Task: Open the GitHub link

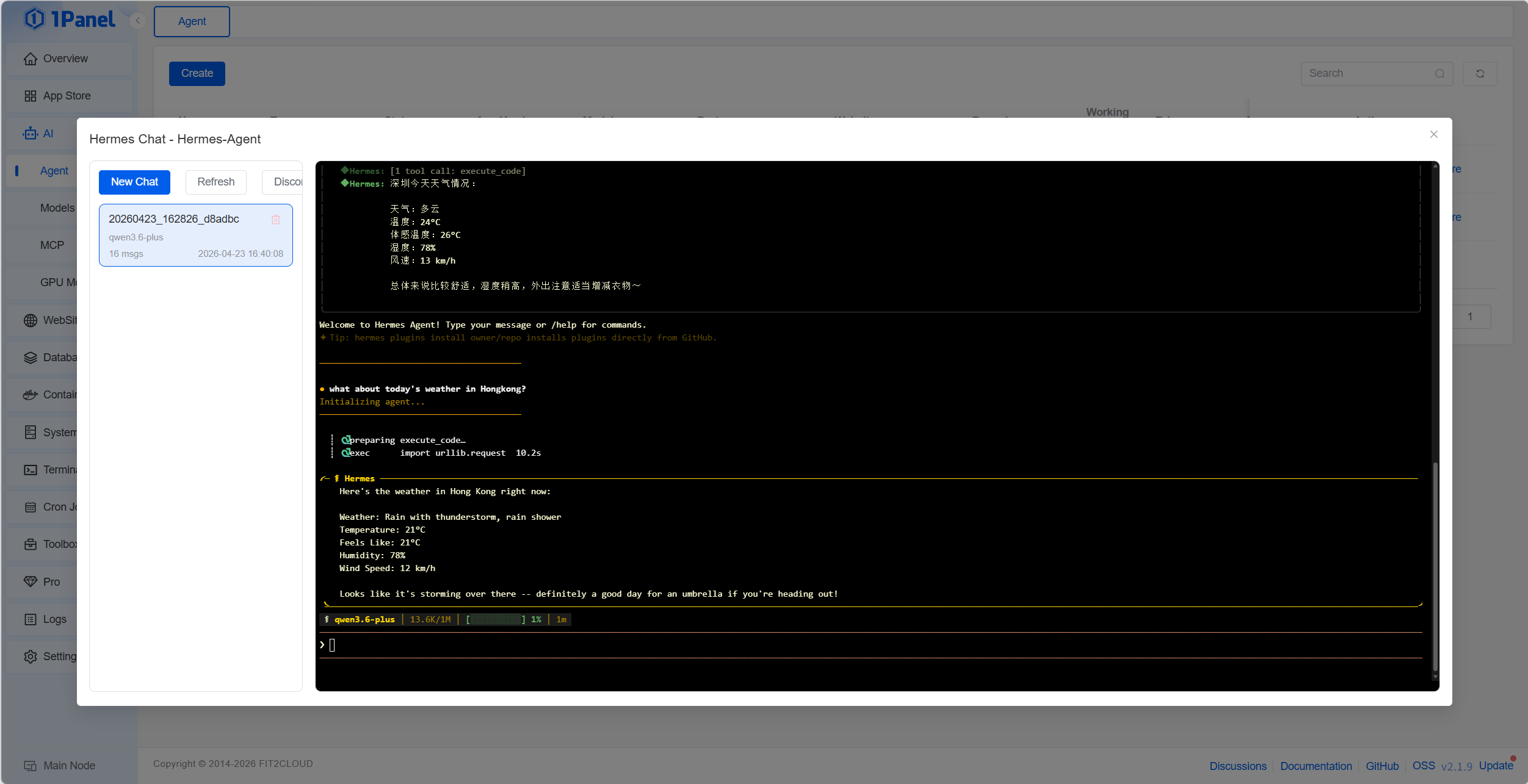Action: [x=1382, y=766]
